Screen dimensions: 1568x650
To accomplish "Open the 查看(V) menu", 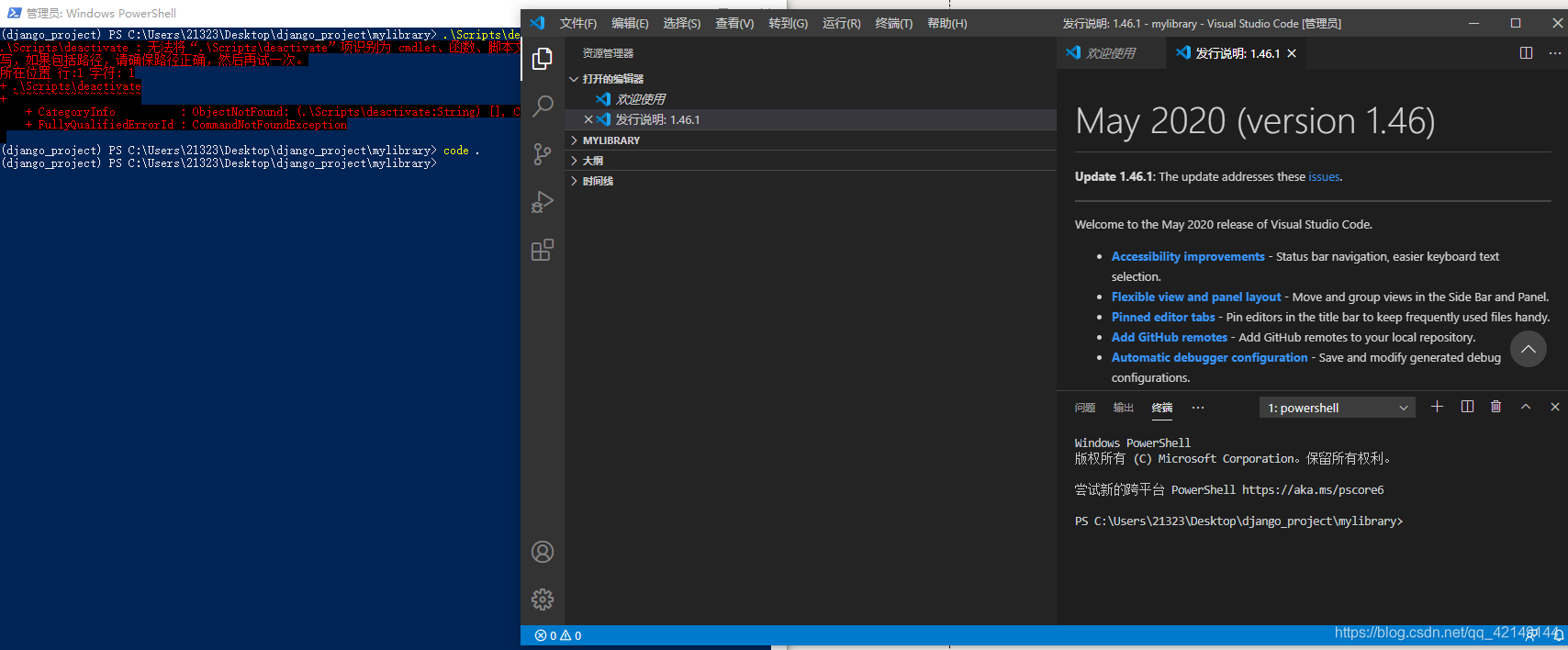I will click(734, 23).
